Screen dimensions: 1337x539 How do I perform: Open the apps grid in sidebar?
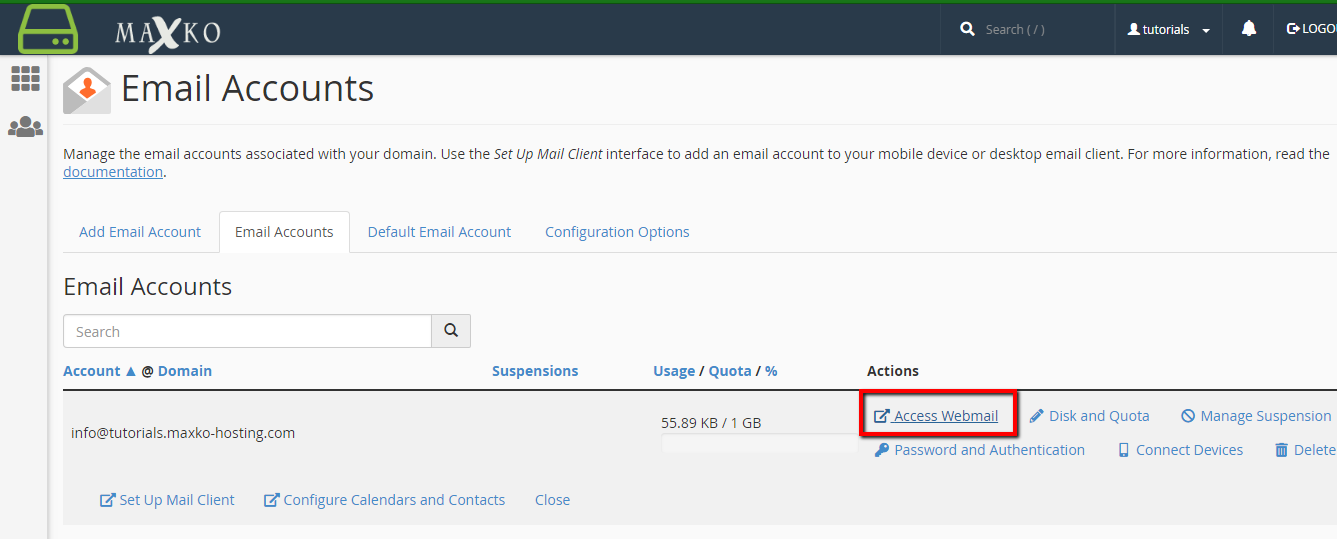(x=25, y=78)
